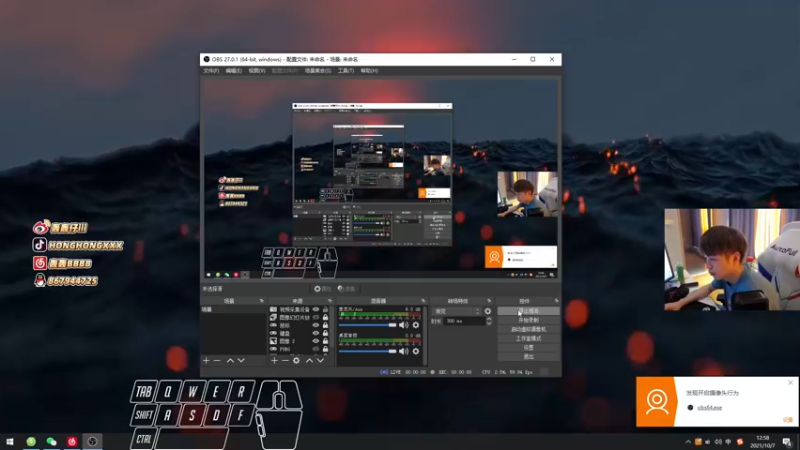Viewport: 800px width, 450px height.
Task: Pop out the 场景 dock panel
Action: 262,301
